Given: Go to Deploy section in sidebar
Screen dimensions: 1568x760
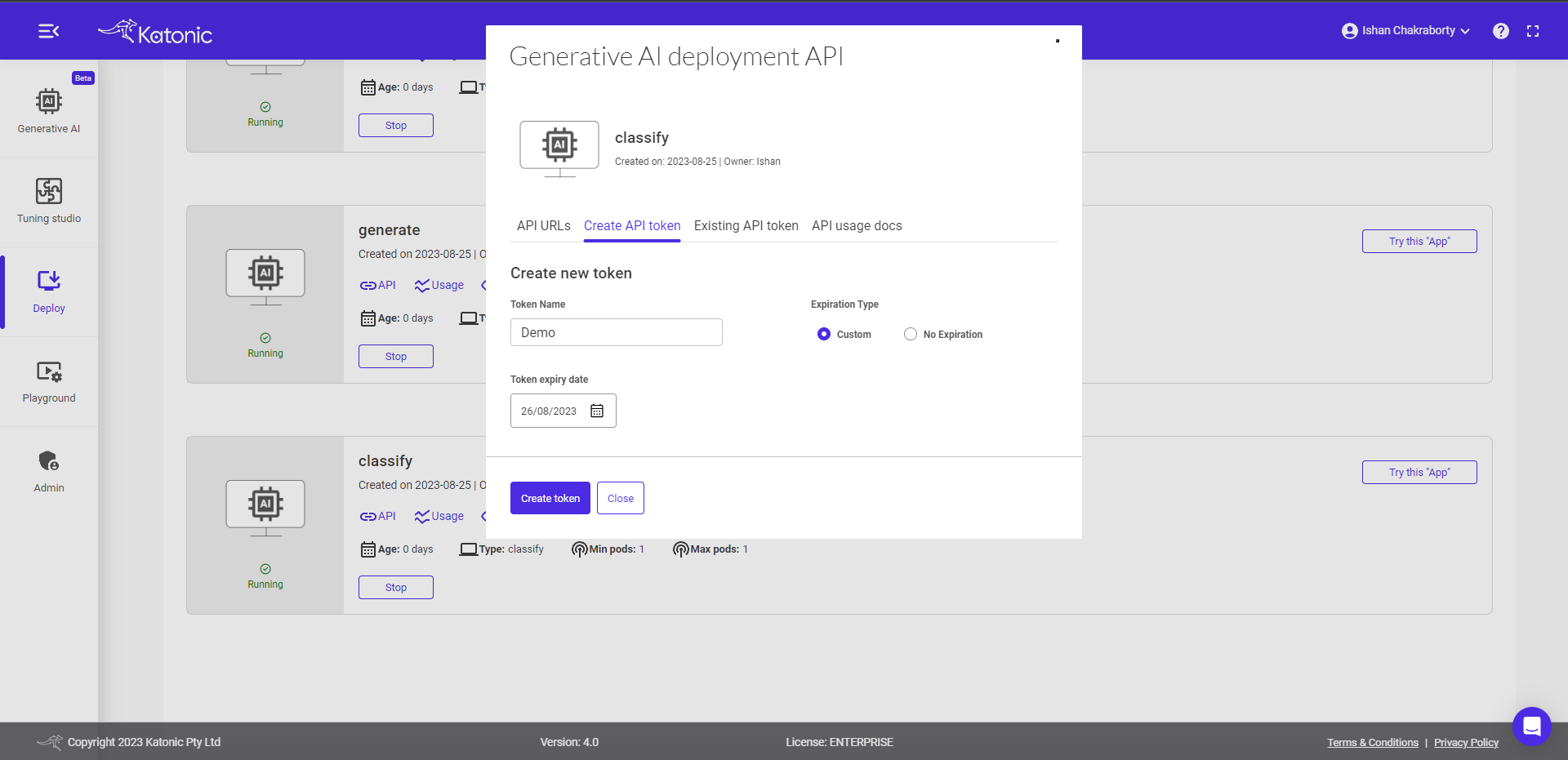Looking at the screenshot, I should 49,291.
